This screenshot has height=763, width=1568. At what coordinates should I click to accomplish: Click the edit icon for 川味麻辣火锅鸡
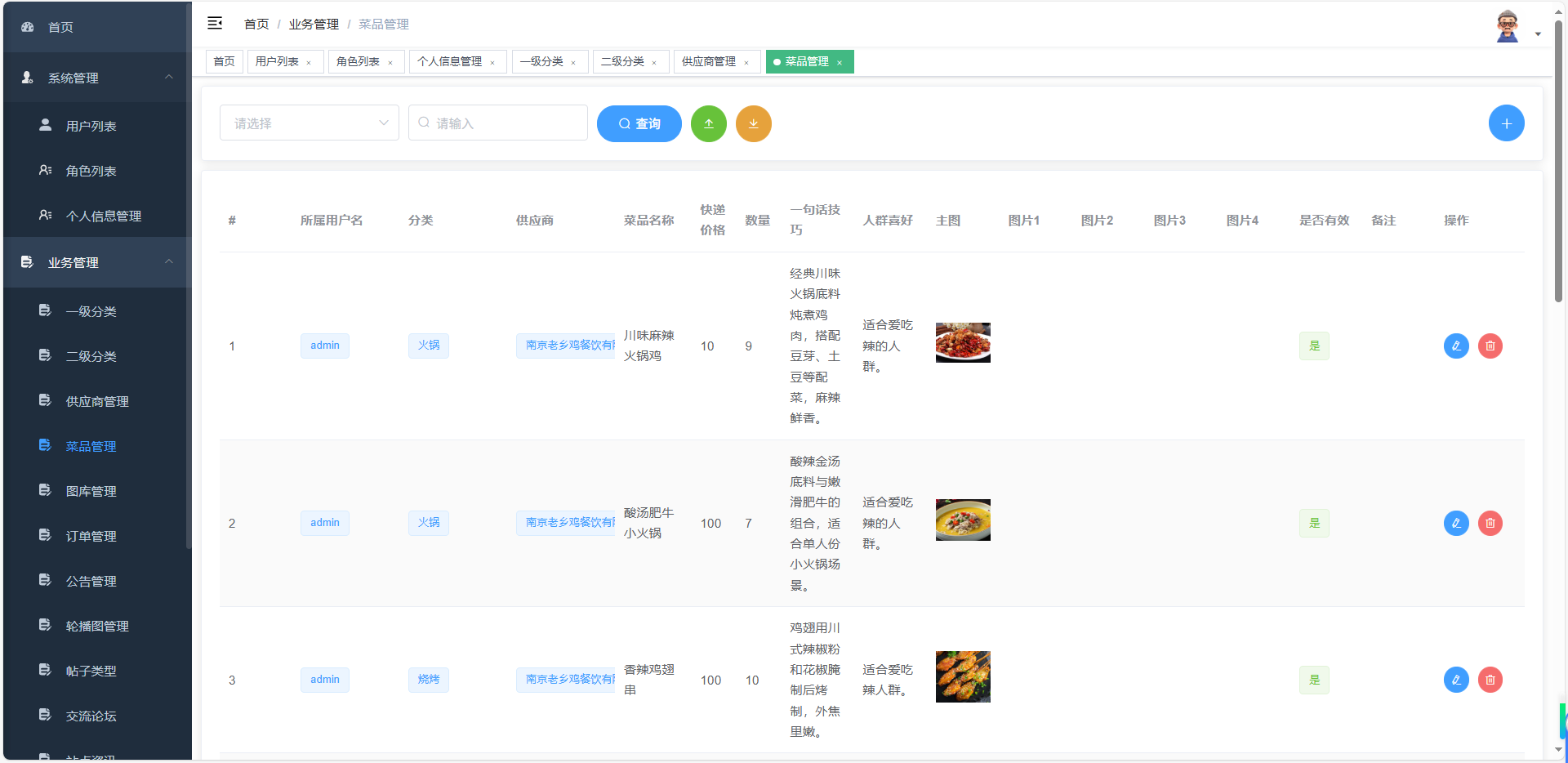pyautogui.click(x=1456, y=346)
